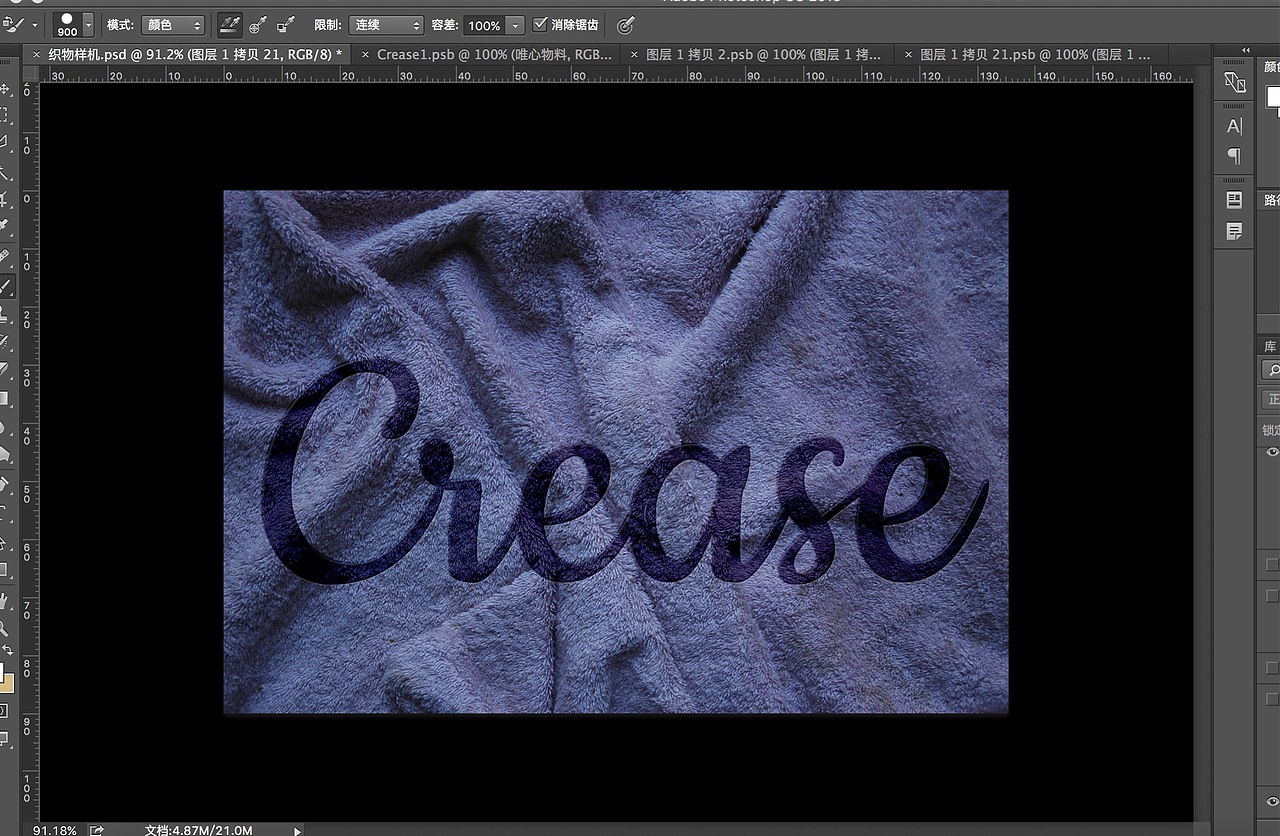
Task: Toggle the eye icon below the 锁定 label
Action: click(1272, 452)
